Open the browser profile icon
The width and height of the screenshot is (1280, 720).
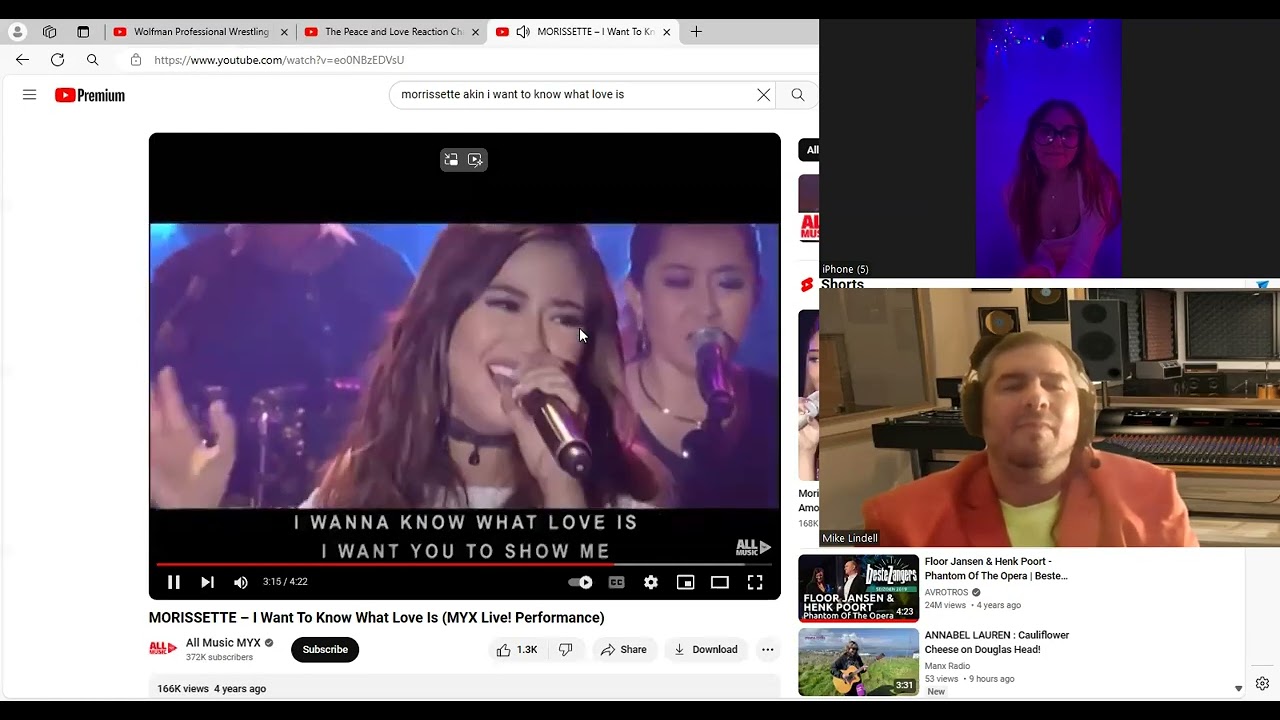(x=17, y=32)
